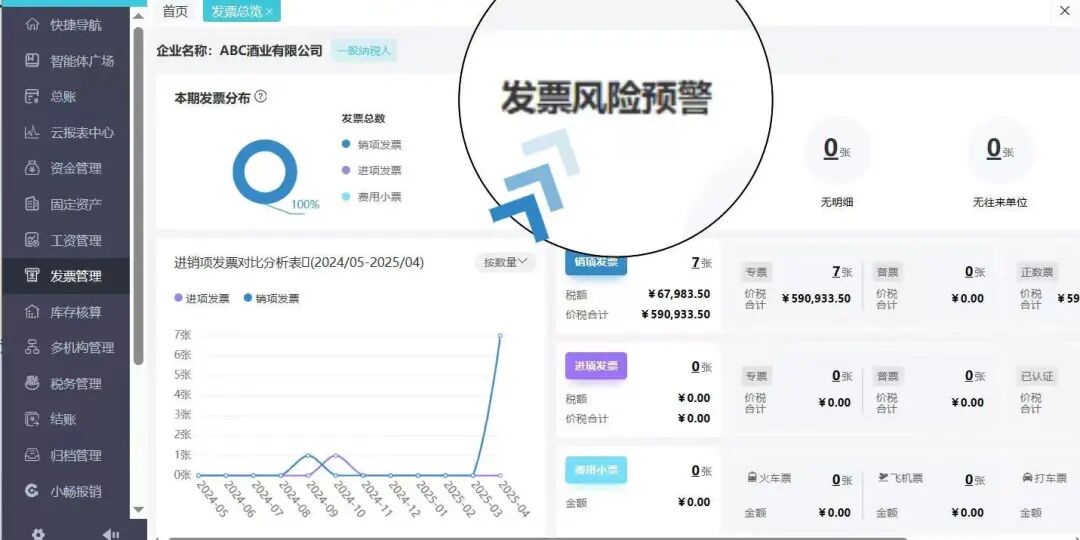Toggle 销项发票 in donut chart legend
The width and height of the screenshot is (1080, 540).
click(372, 145)
